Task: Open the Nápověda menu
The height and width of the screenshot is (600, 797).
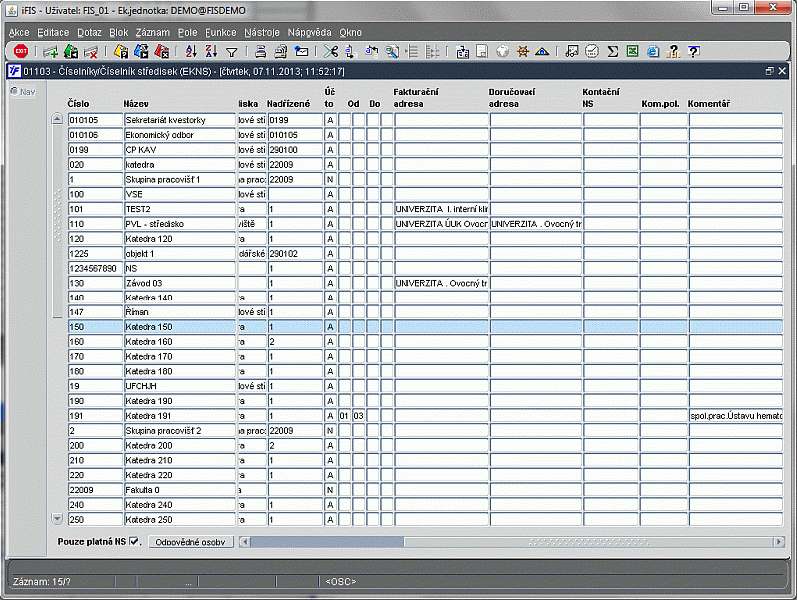Action: (310, 32)
